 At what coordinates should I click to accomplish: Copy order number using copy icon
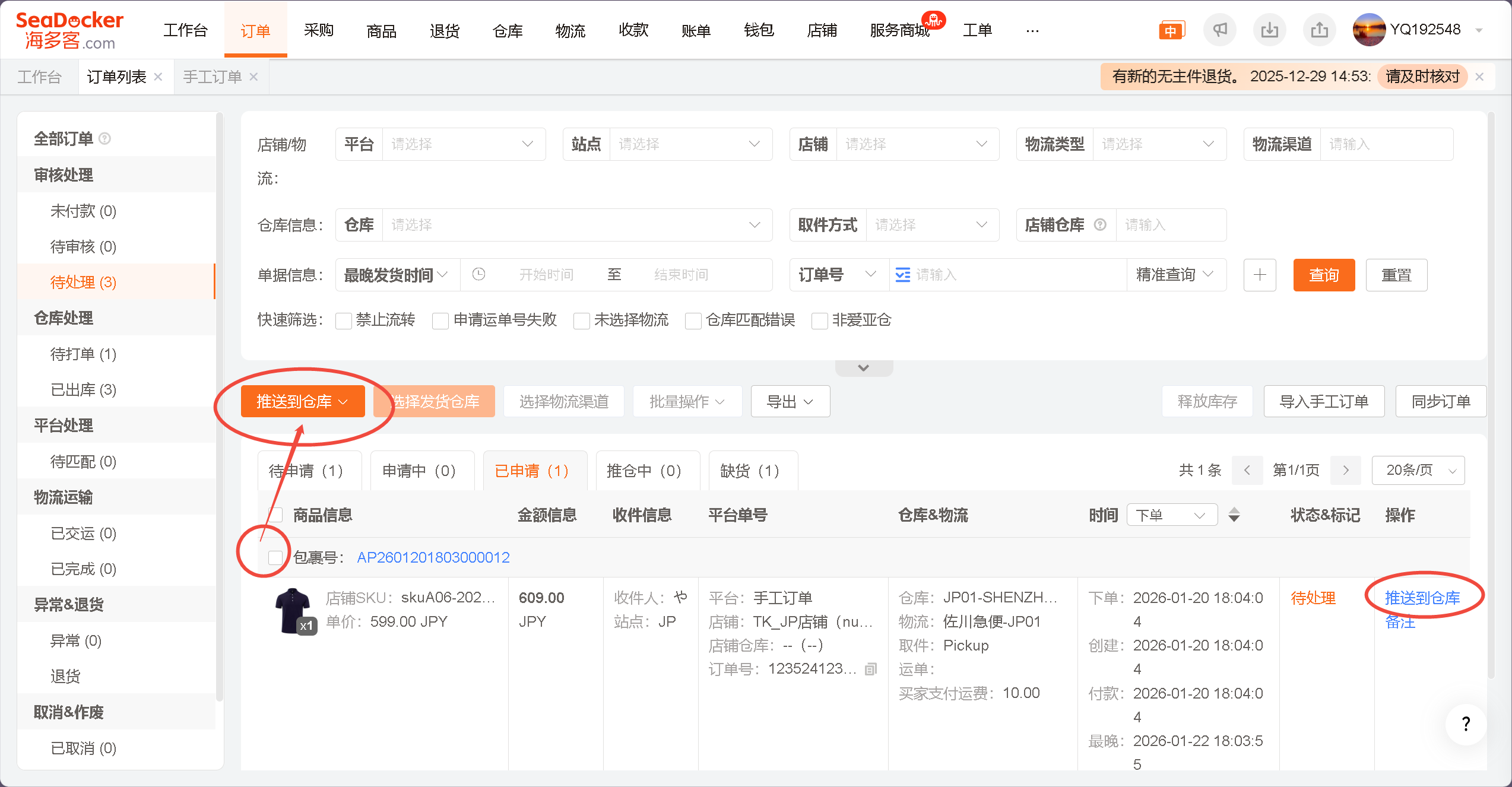[x=871, y=669]
